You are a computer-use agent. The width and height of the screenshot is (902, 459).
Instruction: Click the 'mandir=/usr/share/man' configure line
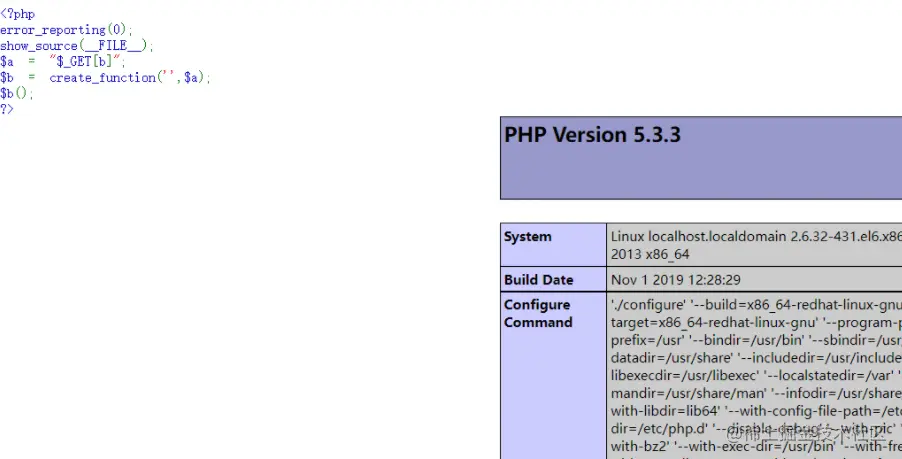(x=756, y=393)
